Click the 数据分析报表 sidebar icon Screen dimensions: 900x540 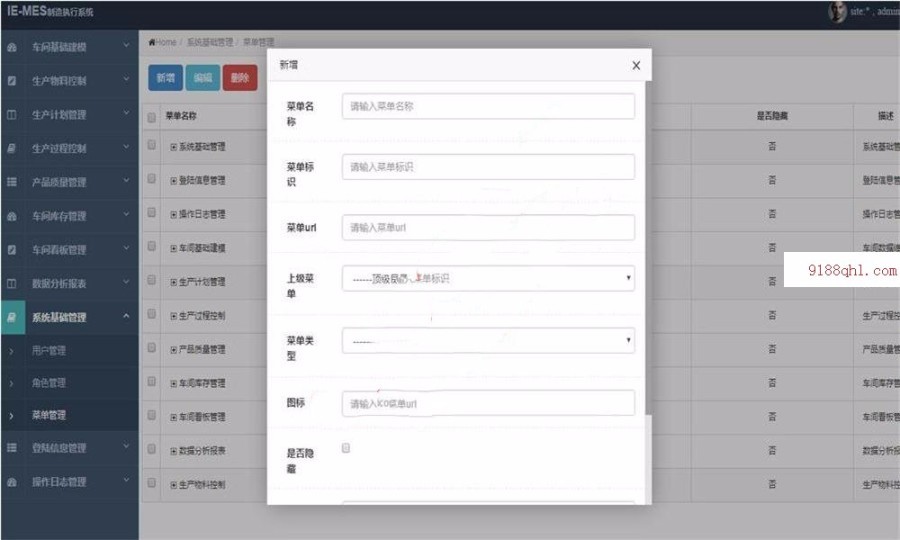[11, 283]
